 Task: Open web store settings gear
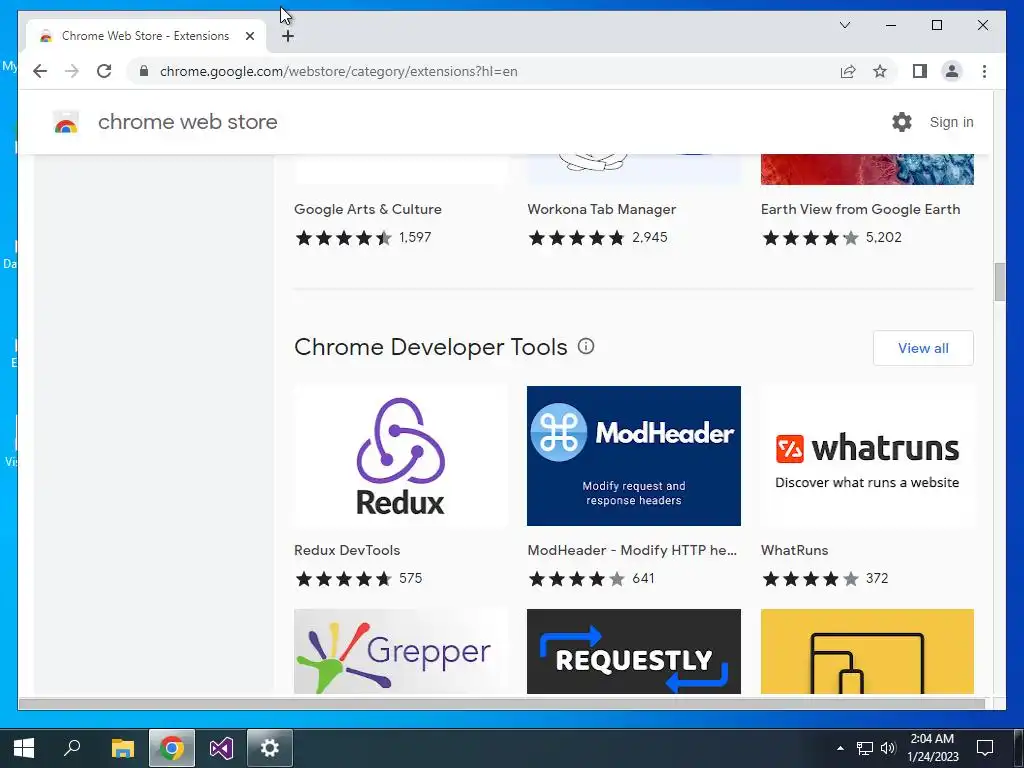[902, 122]
